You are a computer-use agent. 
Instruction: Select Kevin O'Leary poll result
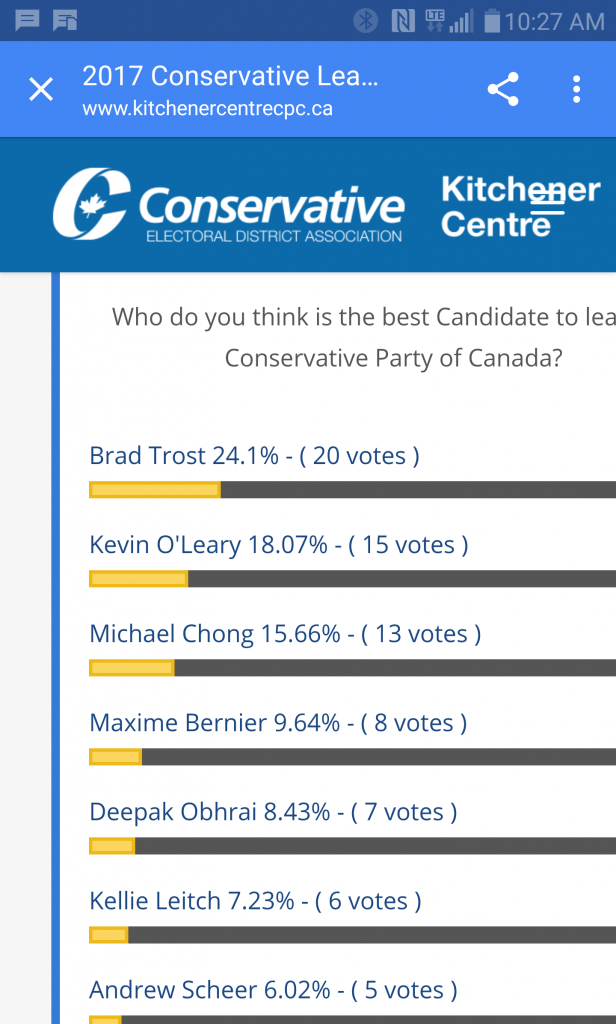pos(279,545)
